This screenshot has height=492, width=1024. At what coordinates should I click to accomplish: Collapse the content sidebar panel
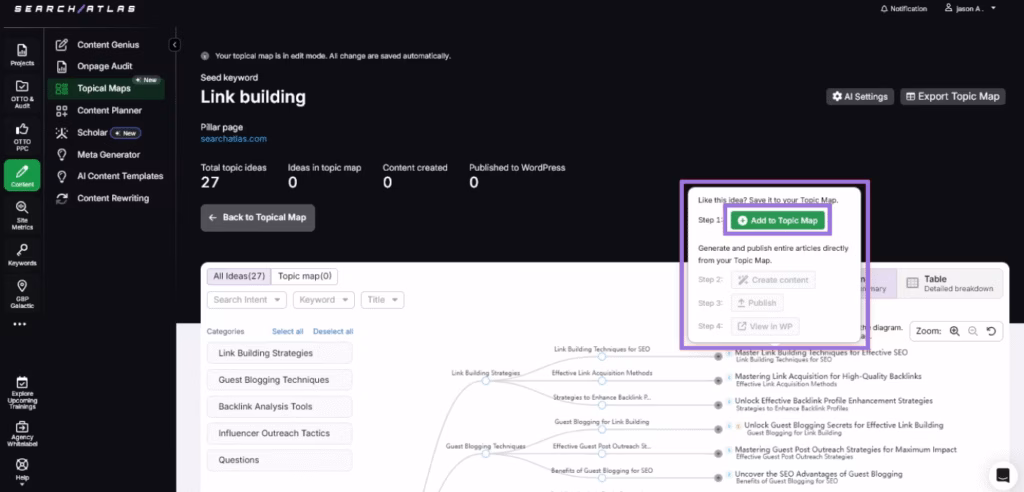click(174, 45)
